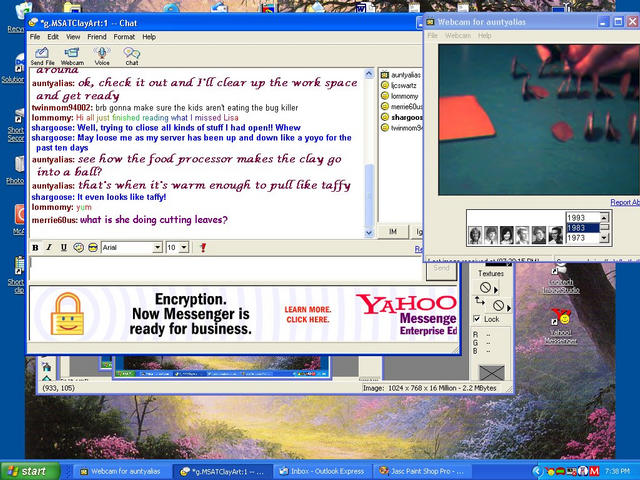Open the Friend menu
Viewport: 640px width, 480px height.
click(97, 37)
